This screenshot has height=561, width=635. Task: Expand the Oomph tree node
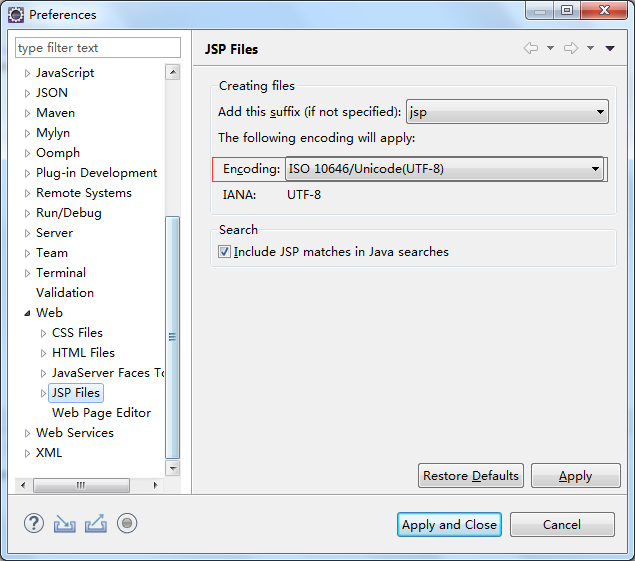pos(27,153)
